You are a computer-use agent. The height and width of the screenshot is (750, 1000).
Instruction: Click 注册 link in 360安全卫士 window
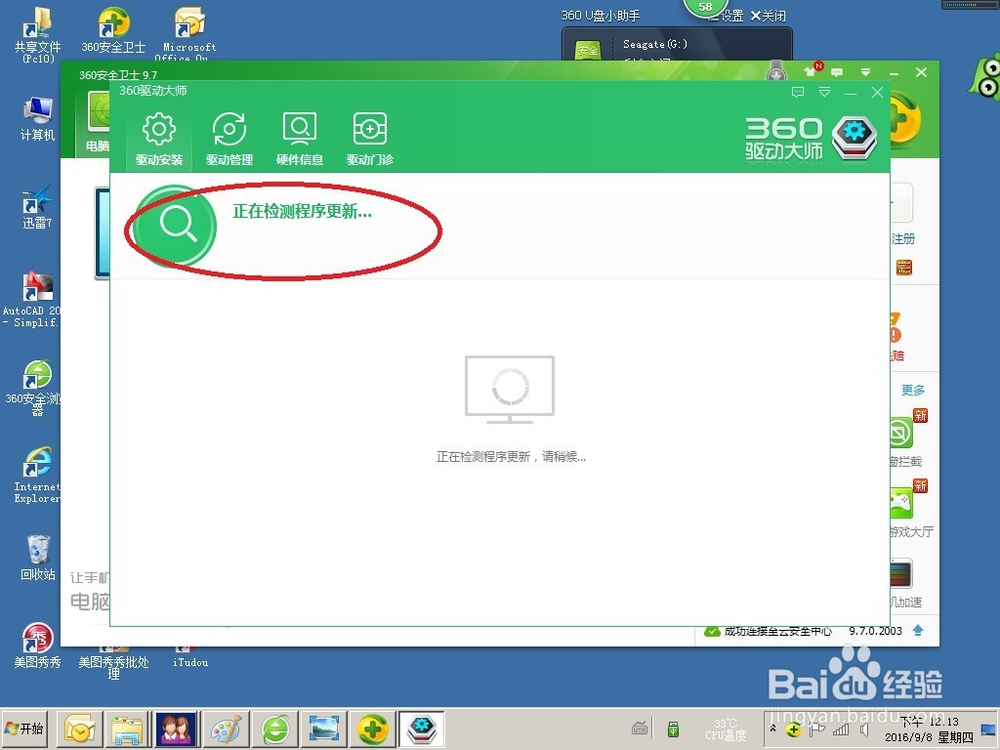(x=903, y=239)
